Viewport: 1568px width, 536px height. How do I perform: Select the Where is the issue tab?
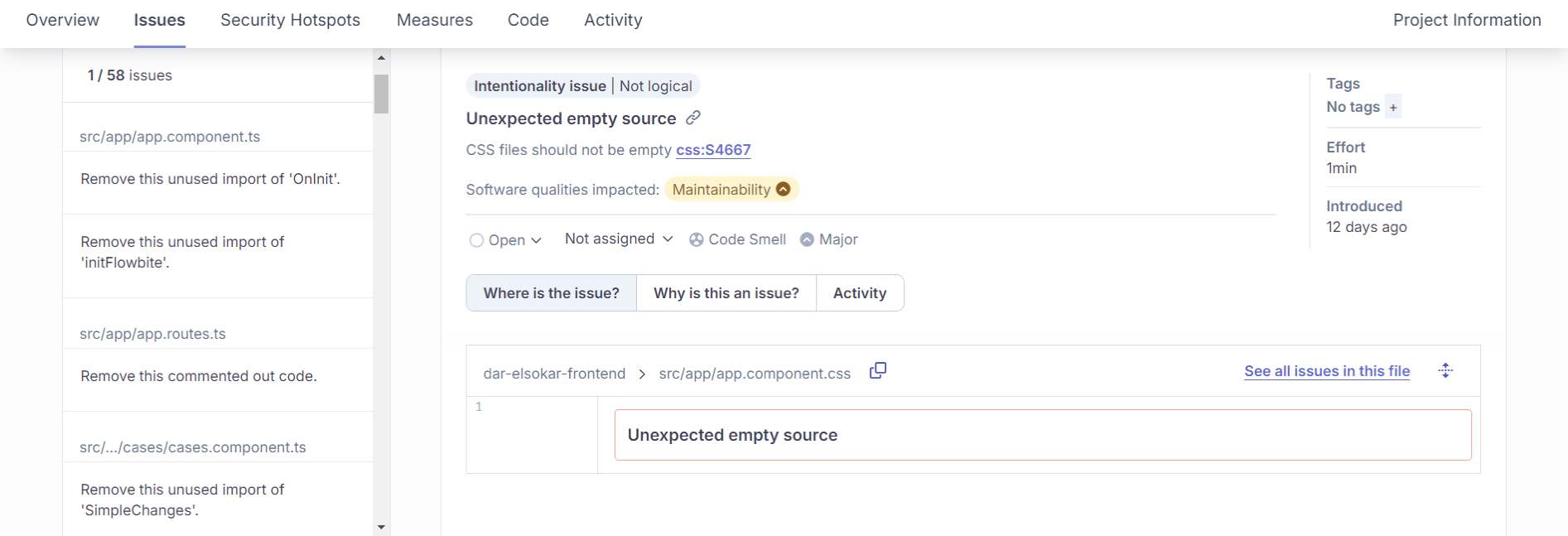(x=551, y=293)
